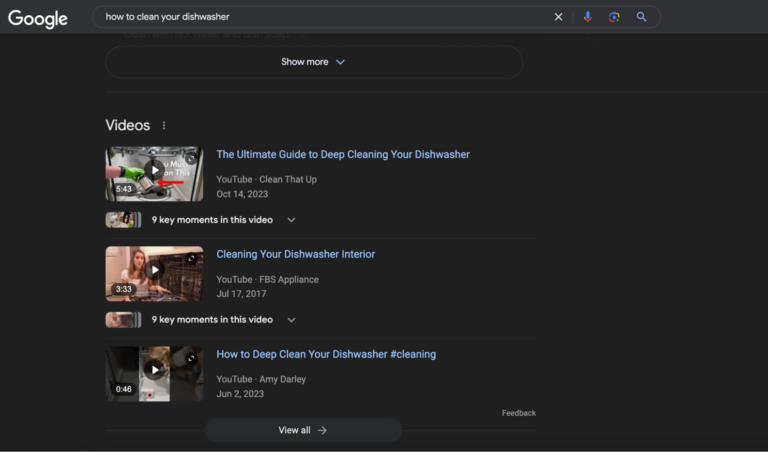This screenshot has height=452, width=768.
Task: Play the Cleaning Your Dishwasher Interior thumbnail
Action: [x=154, y=274]
